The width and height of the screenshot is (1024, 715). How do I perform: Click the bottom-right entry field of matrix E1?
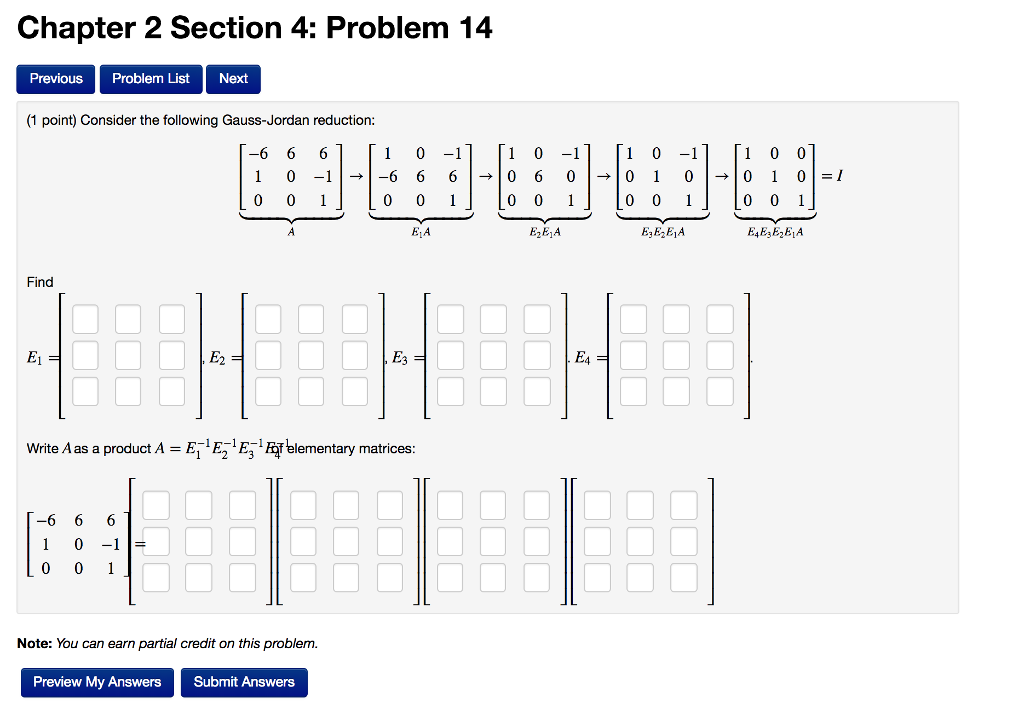click(171, 391)
